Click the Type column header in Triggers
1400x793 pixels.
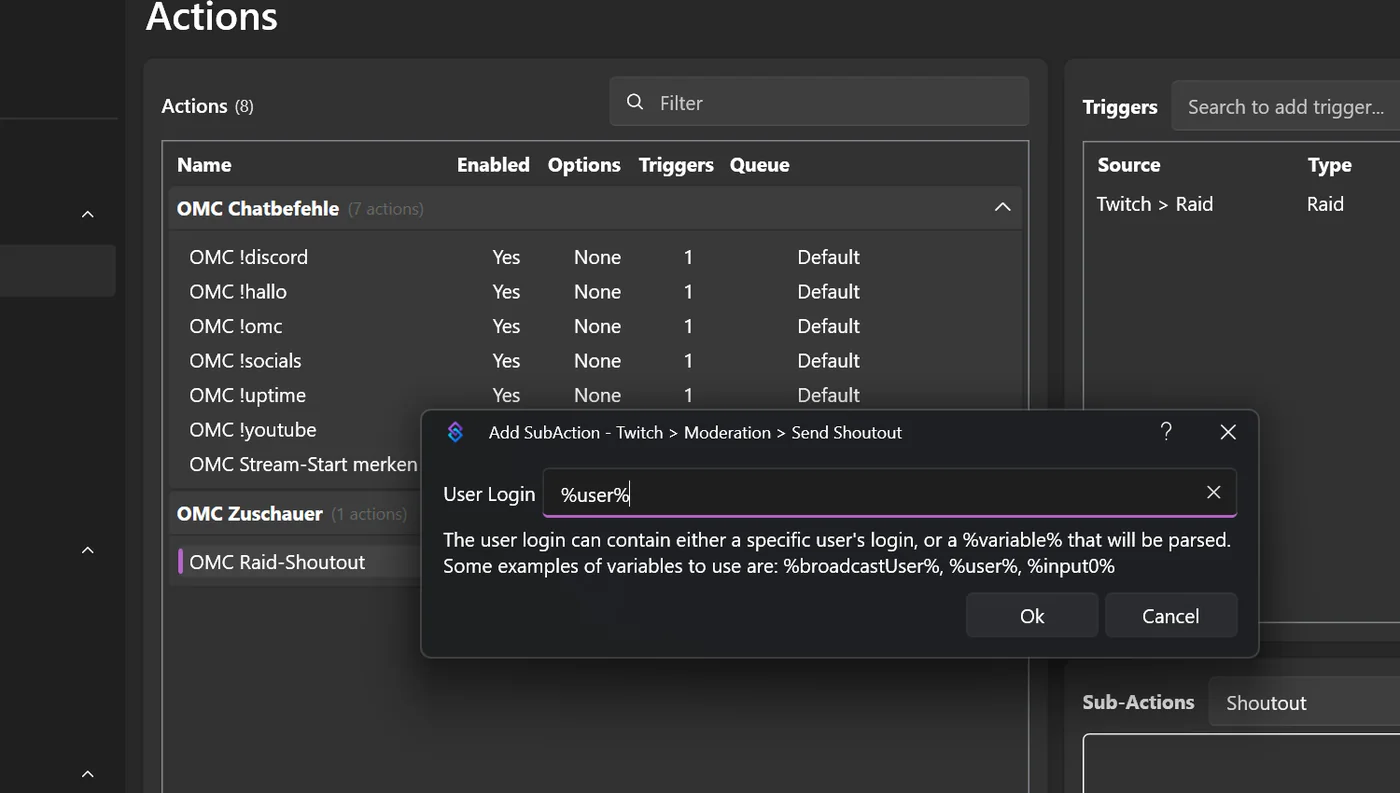tap(1329, 165)
